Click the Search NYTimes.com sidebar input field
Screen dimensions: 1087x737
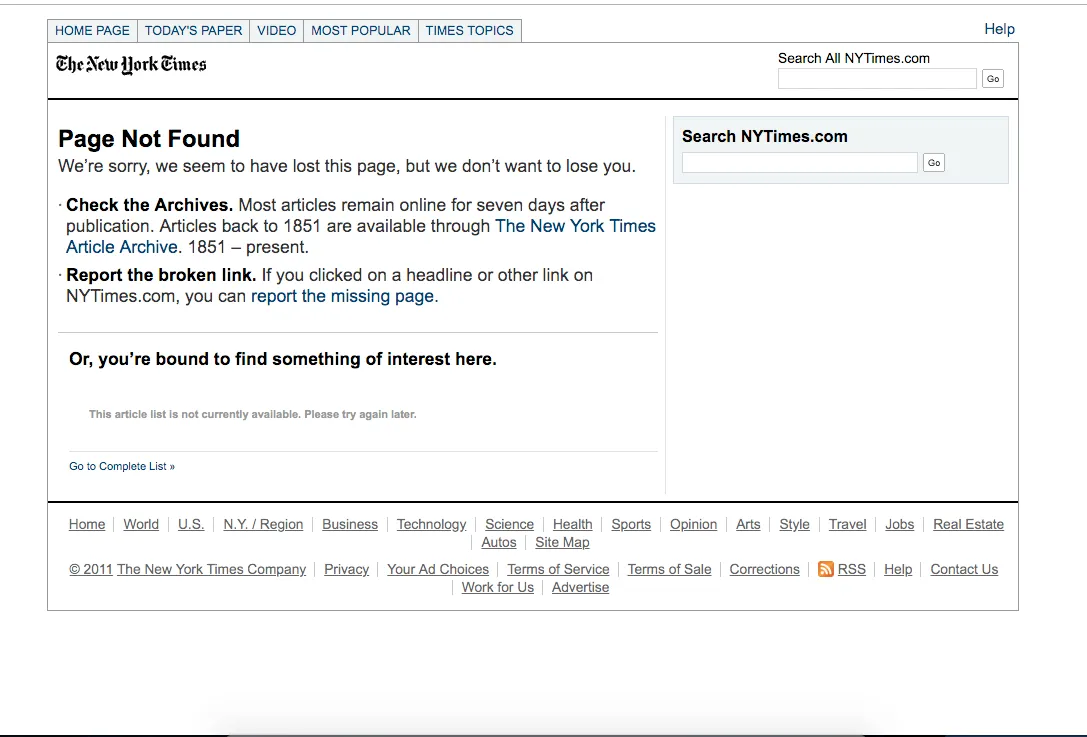point(799,163)
